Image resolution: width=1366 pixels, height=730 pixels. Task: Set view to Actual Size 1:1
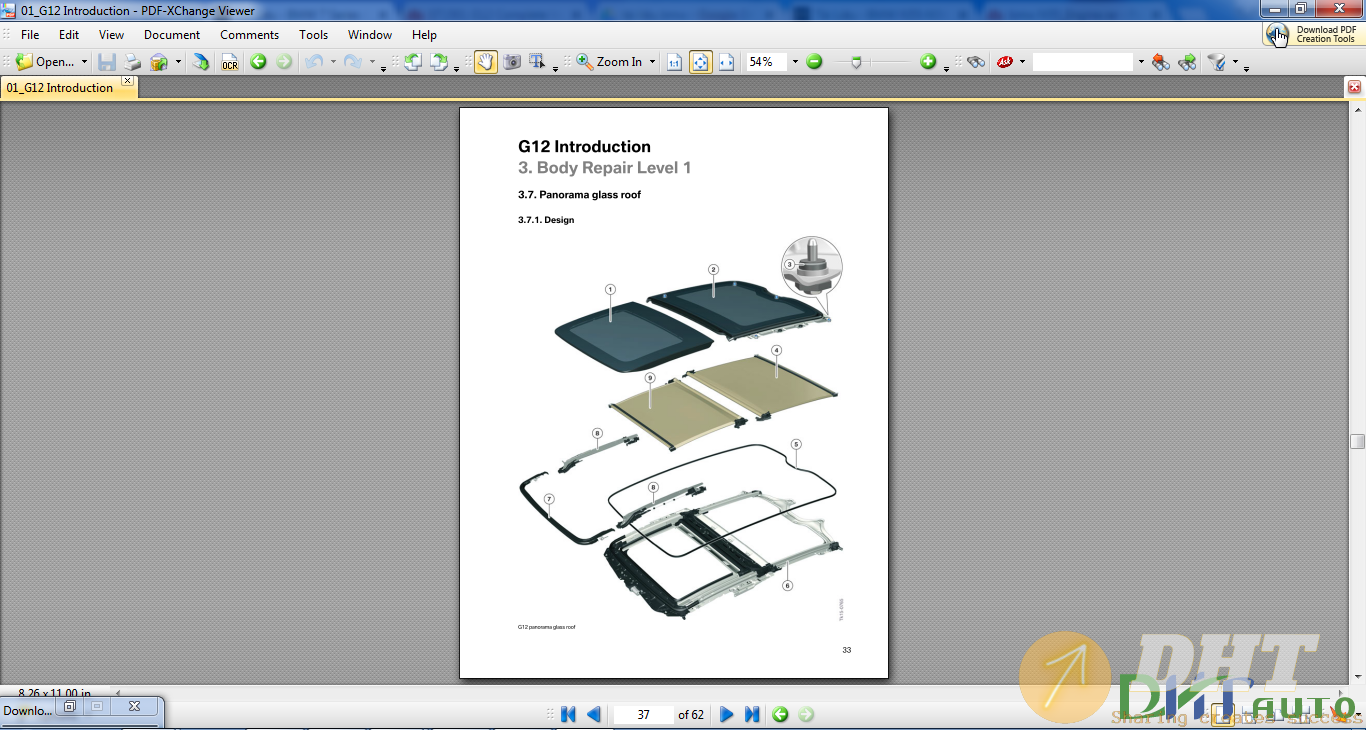[674, 62]
